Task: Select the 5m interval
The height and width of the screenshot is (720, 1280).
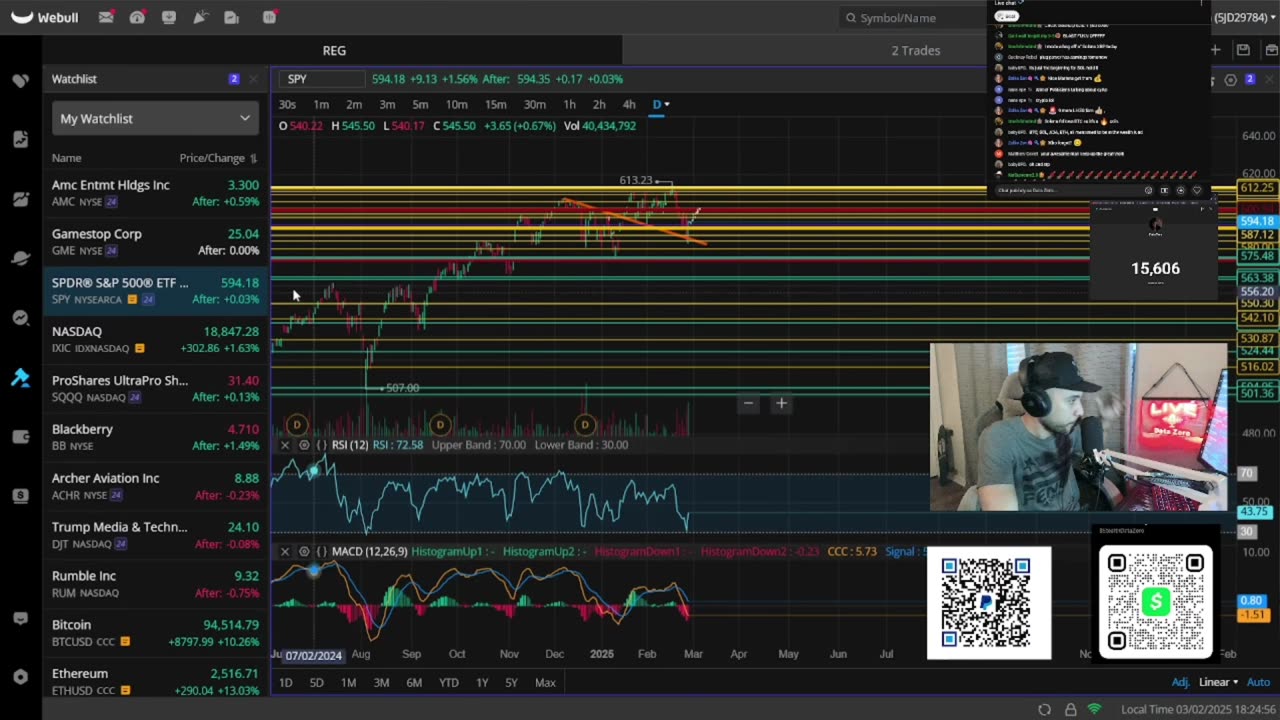Action: [x=420, y=104]
